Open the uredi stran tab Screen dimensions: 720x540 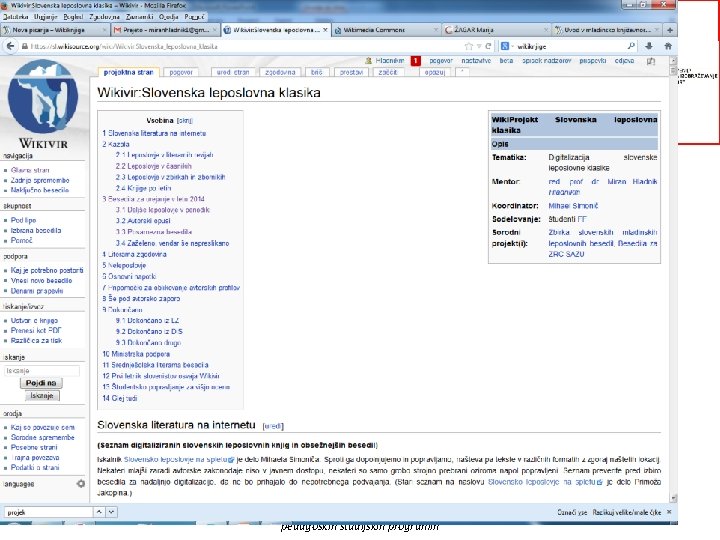(x=233, y=72)
